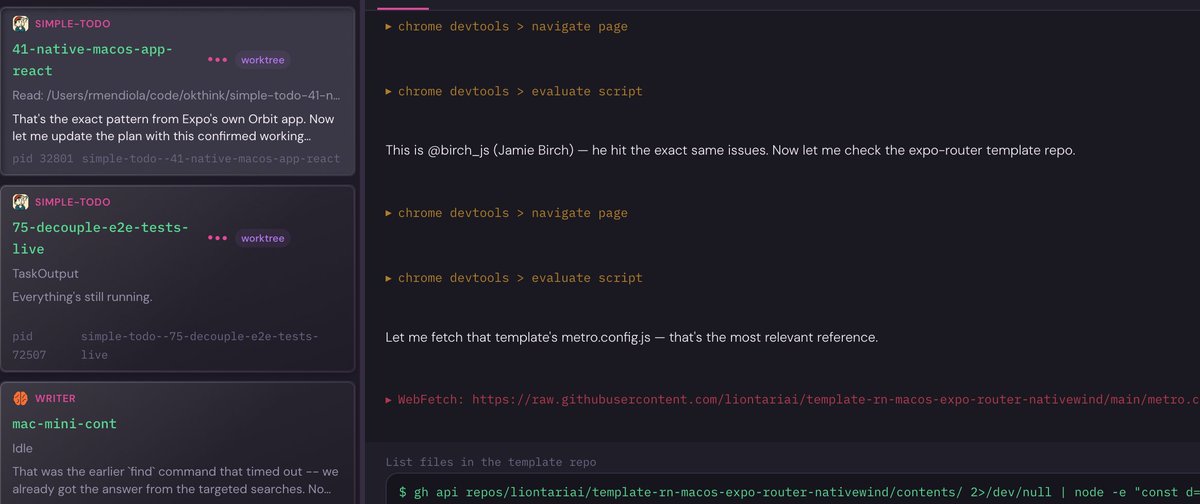
Task: Click the 'gh api repos/liontariai' command block
Action: point(792,491)
